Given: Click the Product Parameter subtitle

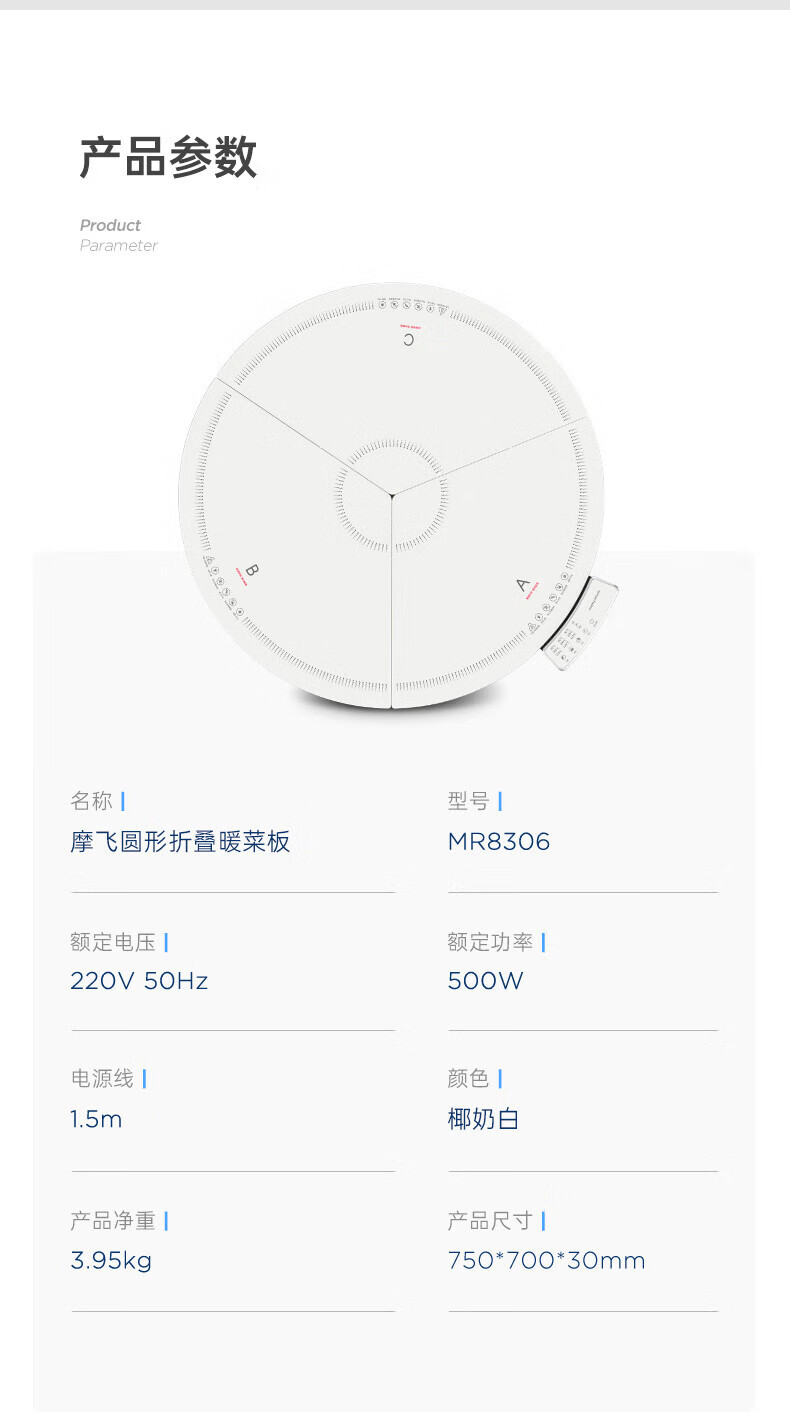Looking at the screenshot, I should tap(118, 235).
